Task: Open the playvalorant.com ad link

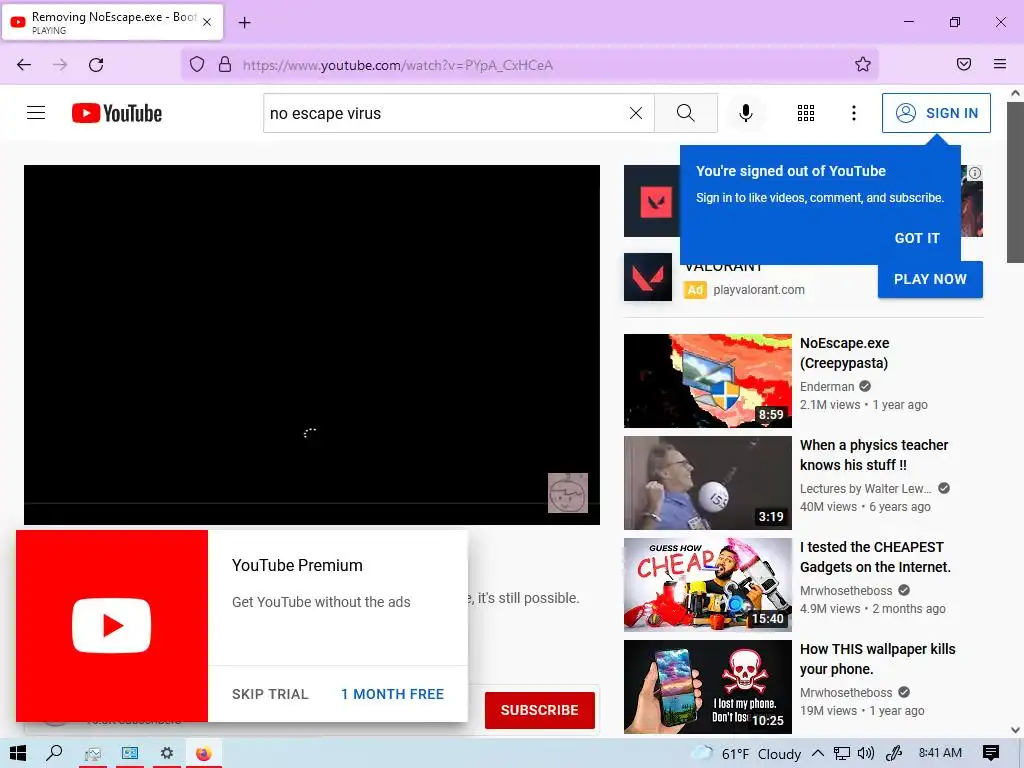Action: [x=759, y=290]
